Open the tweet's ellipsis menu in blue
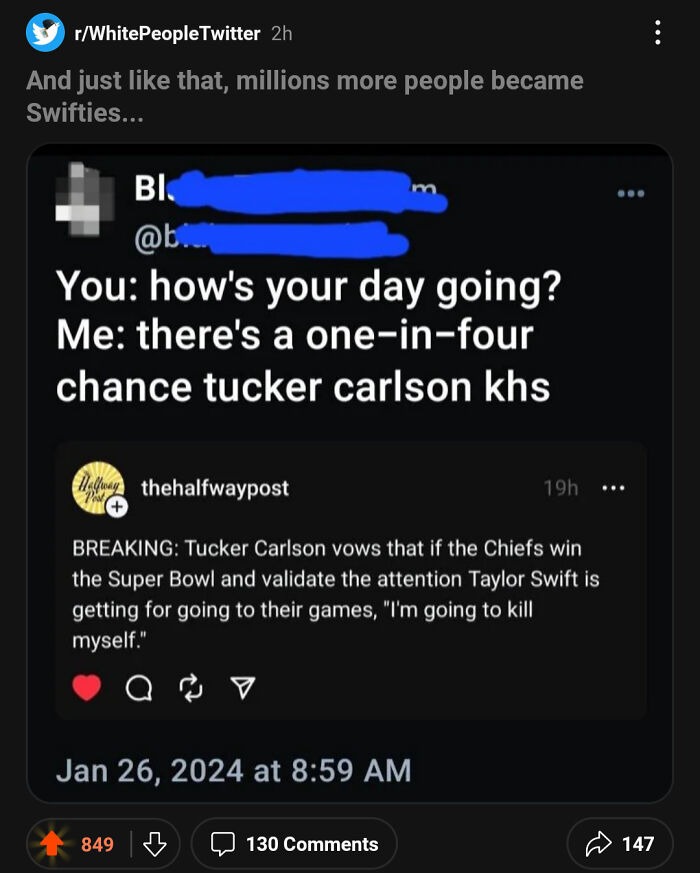Viewport: 700px width, 873px height. point(631,193)
